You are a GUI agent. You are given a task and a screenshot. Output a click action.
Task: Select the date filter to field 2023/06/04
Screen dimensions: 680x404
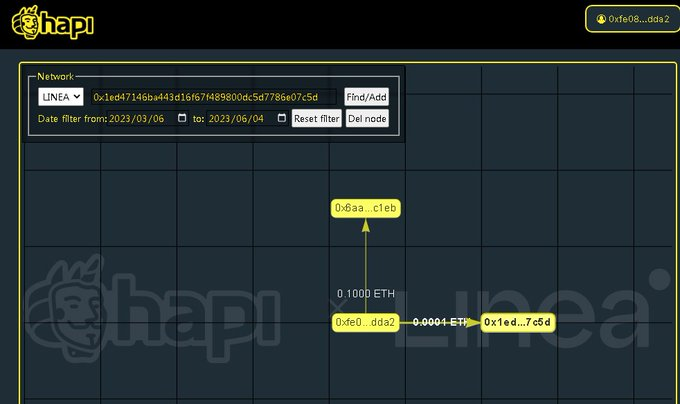coord(247,118)
